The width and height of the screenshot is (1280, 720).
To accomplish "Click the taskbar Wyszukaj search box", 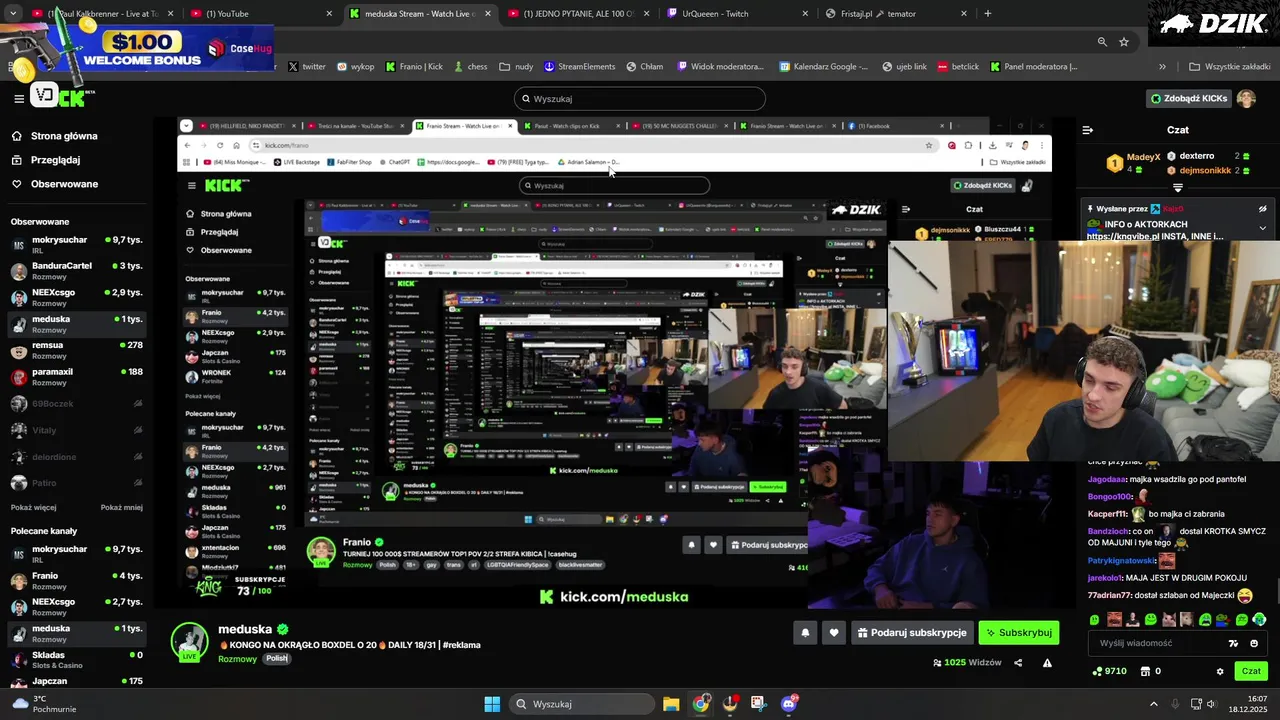I will pos(580,704).
